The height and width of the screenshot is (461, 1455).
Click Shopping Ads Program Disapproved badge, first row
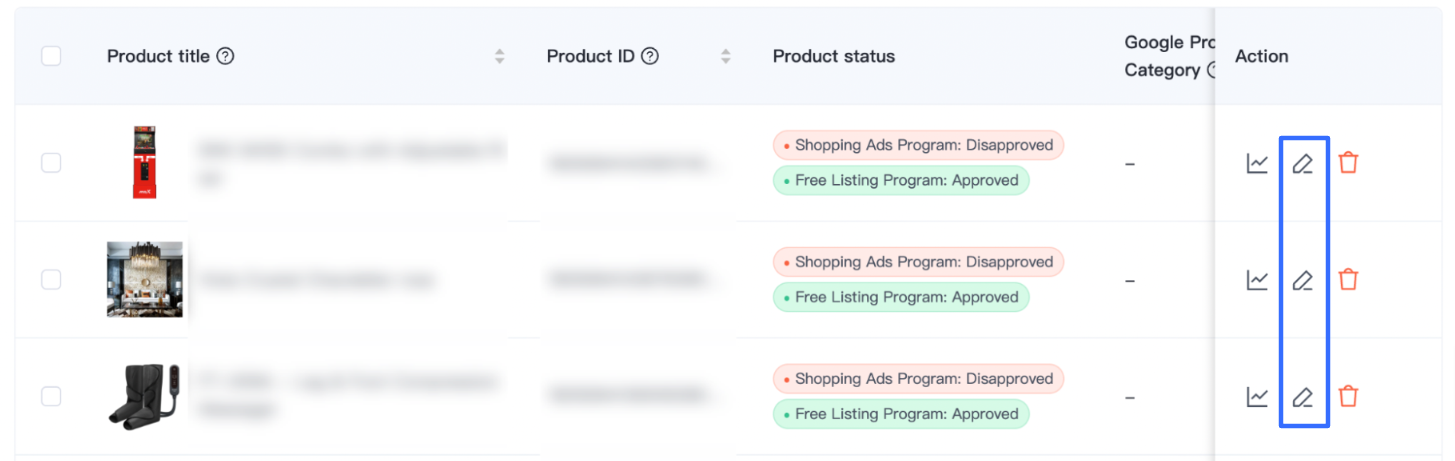[x=918, y=145]
